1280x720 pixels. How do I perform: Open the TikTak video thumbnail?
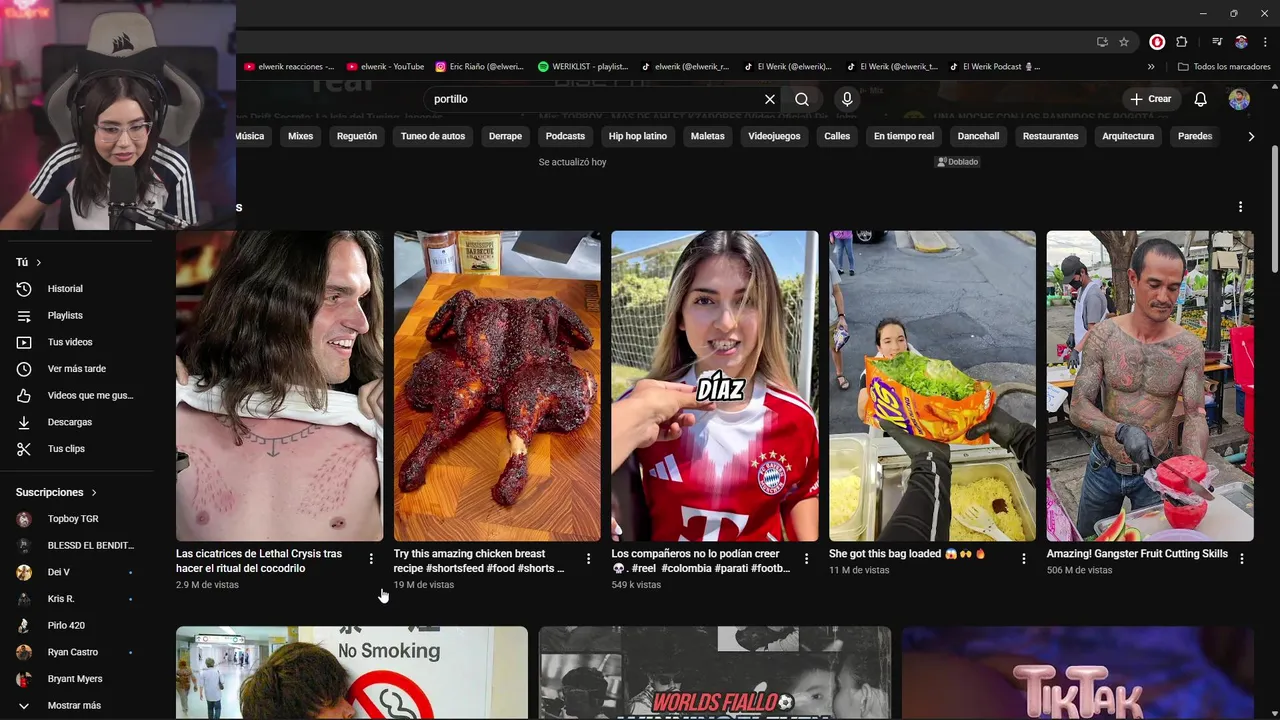(x=1078, y=673)
